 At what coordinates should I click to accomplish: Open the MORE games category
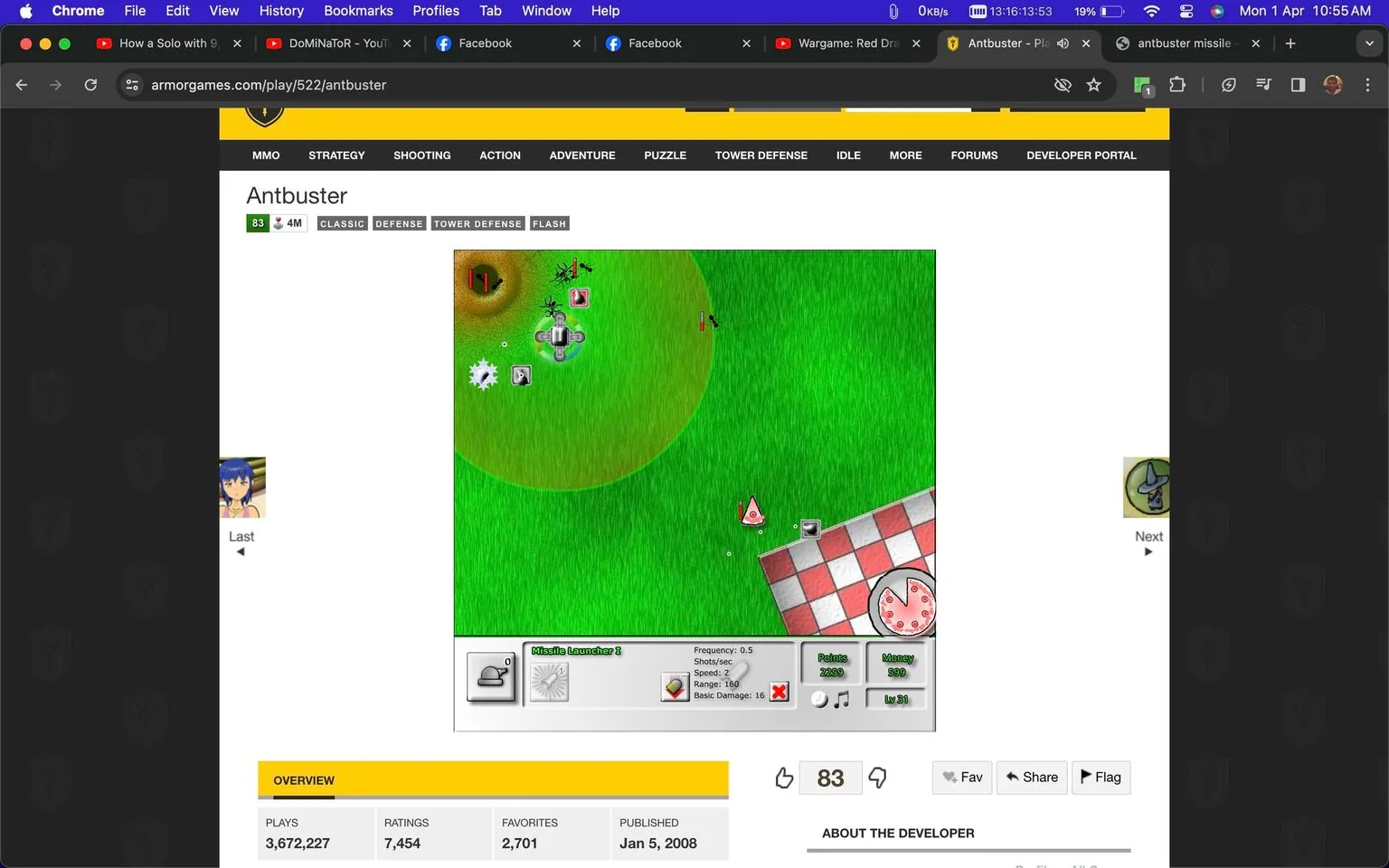pyautogui.click(x=904, y=155)
